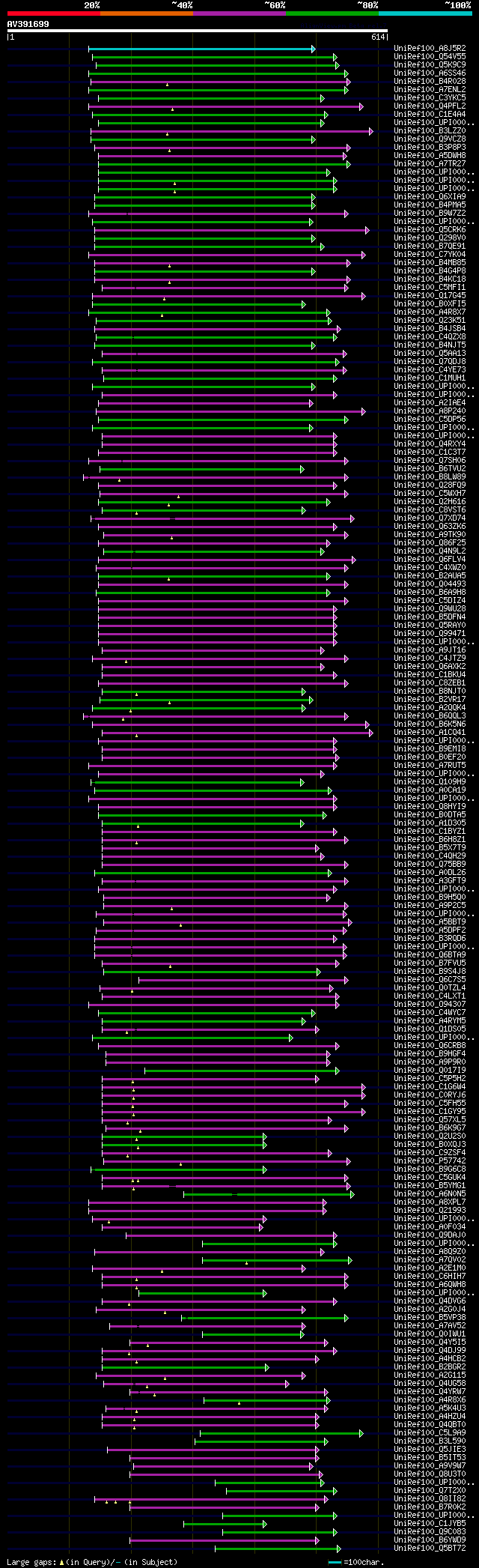Screen dimensions: 479x1568
Task: Click the cyan ~100% identity legend segment
Action: 425,13
